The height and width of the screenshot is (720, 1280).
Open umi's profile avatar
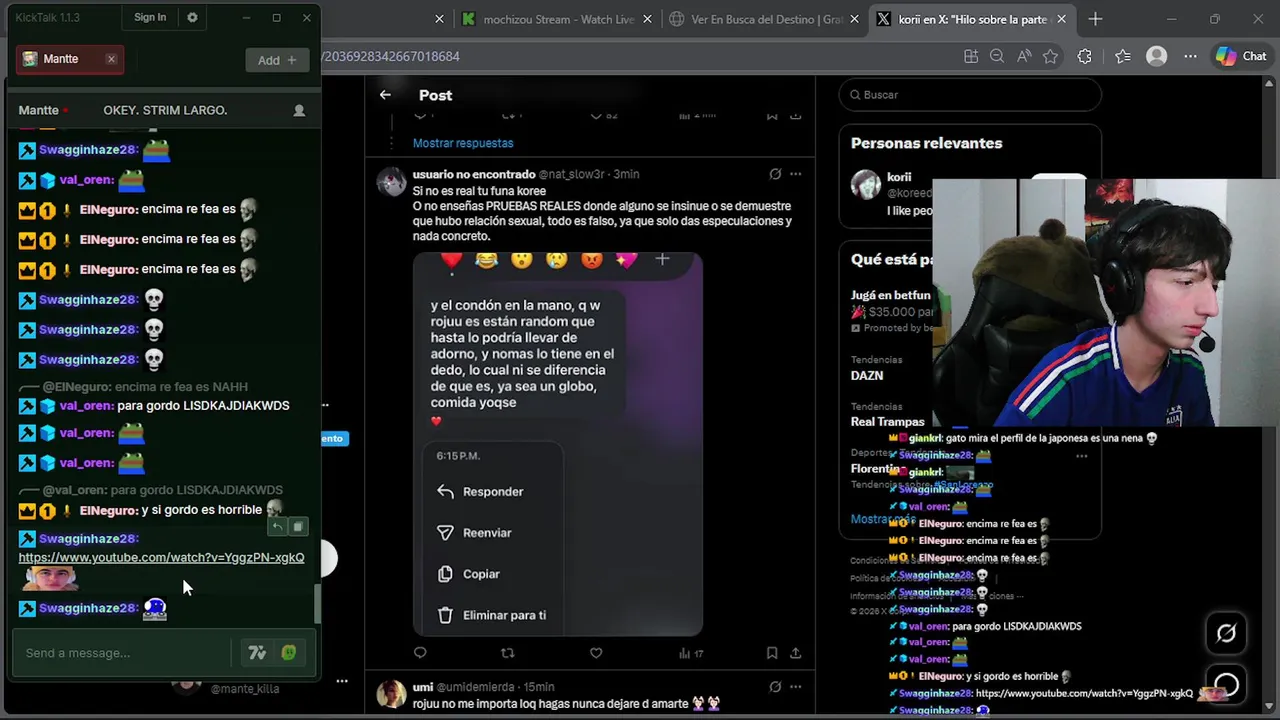pyautogui.click(x=391, y=694)
